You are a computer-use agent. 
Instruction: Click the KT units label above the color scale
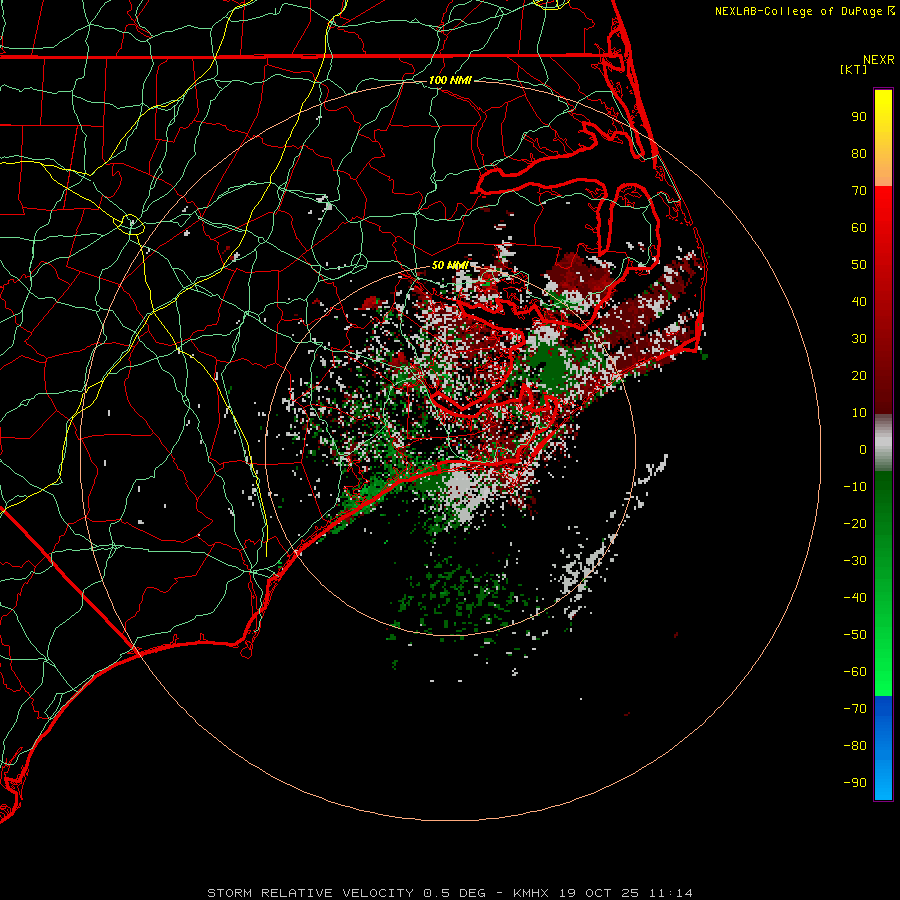pos(854,69)
